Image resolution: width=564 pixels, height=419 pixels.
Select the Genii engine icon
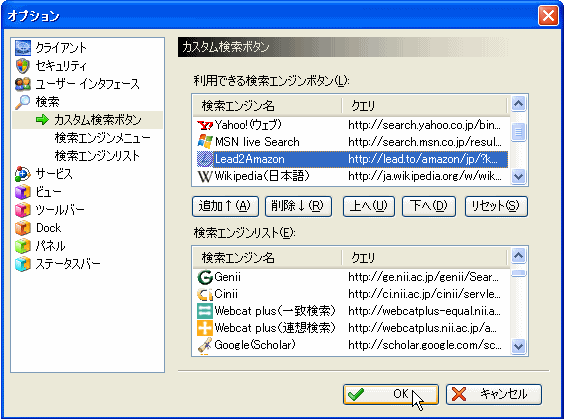click(205, 277)
